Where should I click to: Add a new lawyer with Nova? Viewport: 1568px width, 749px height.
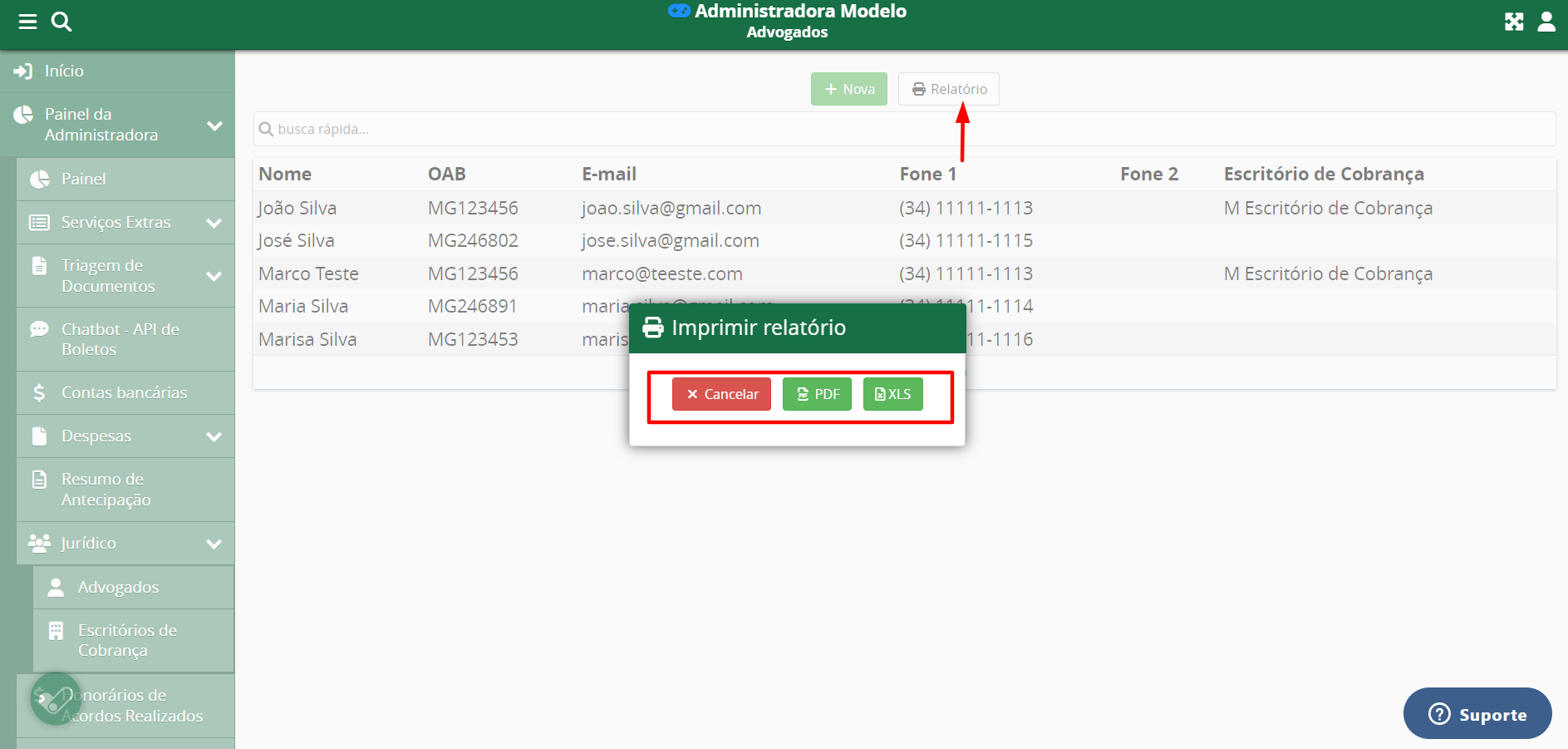[x=848, y=89]
